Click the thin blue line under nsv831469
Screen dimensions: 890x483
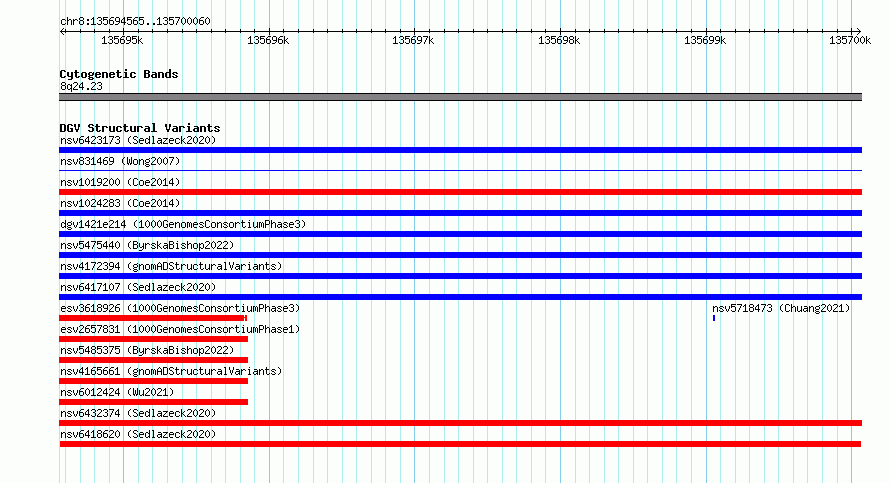[x=460, y=170]
